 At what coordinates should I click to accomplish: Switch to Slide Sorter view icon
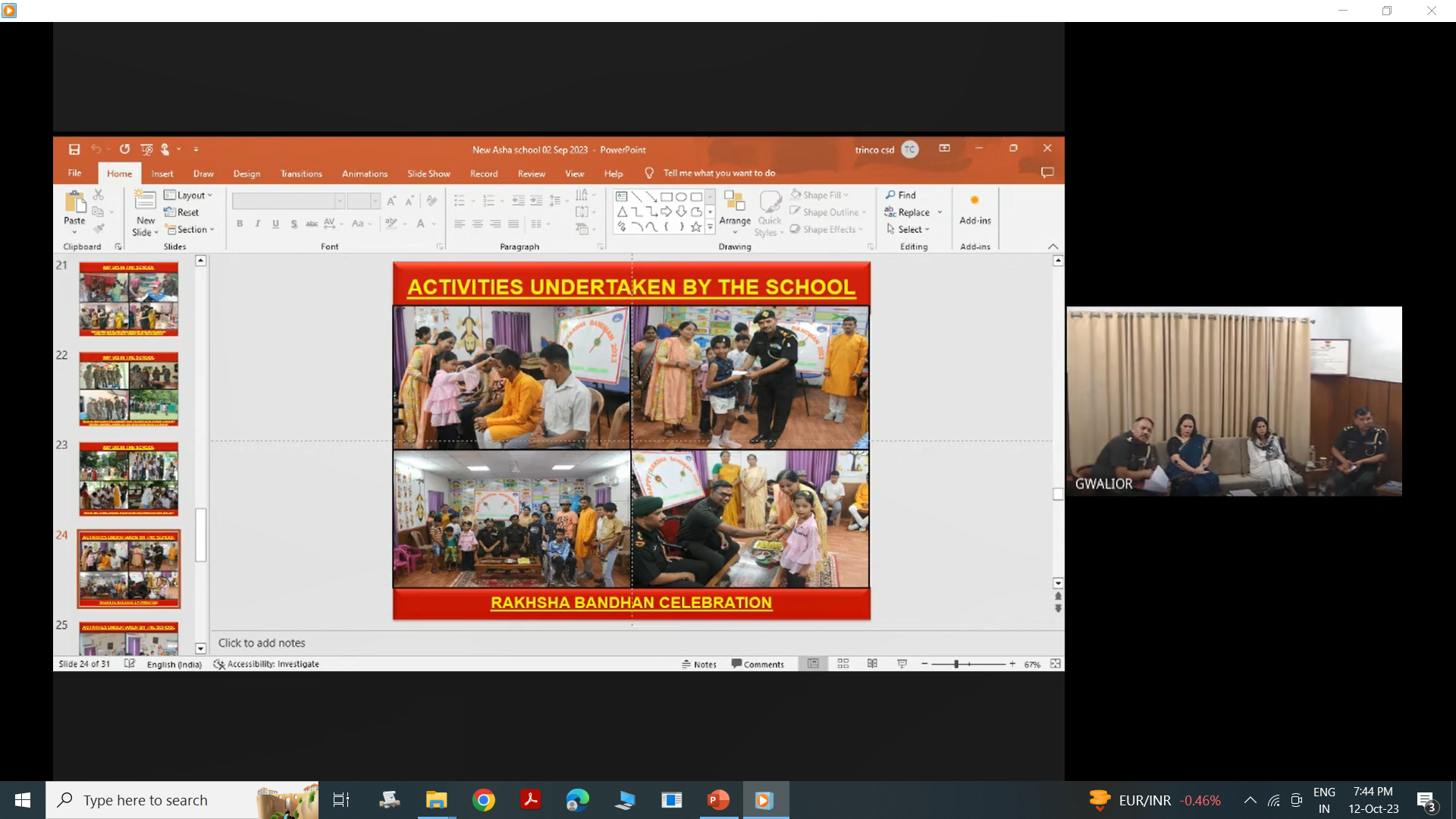click(x=843, y=664)
